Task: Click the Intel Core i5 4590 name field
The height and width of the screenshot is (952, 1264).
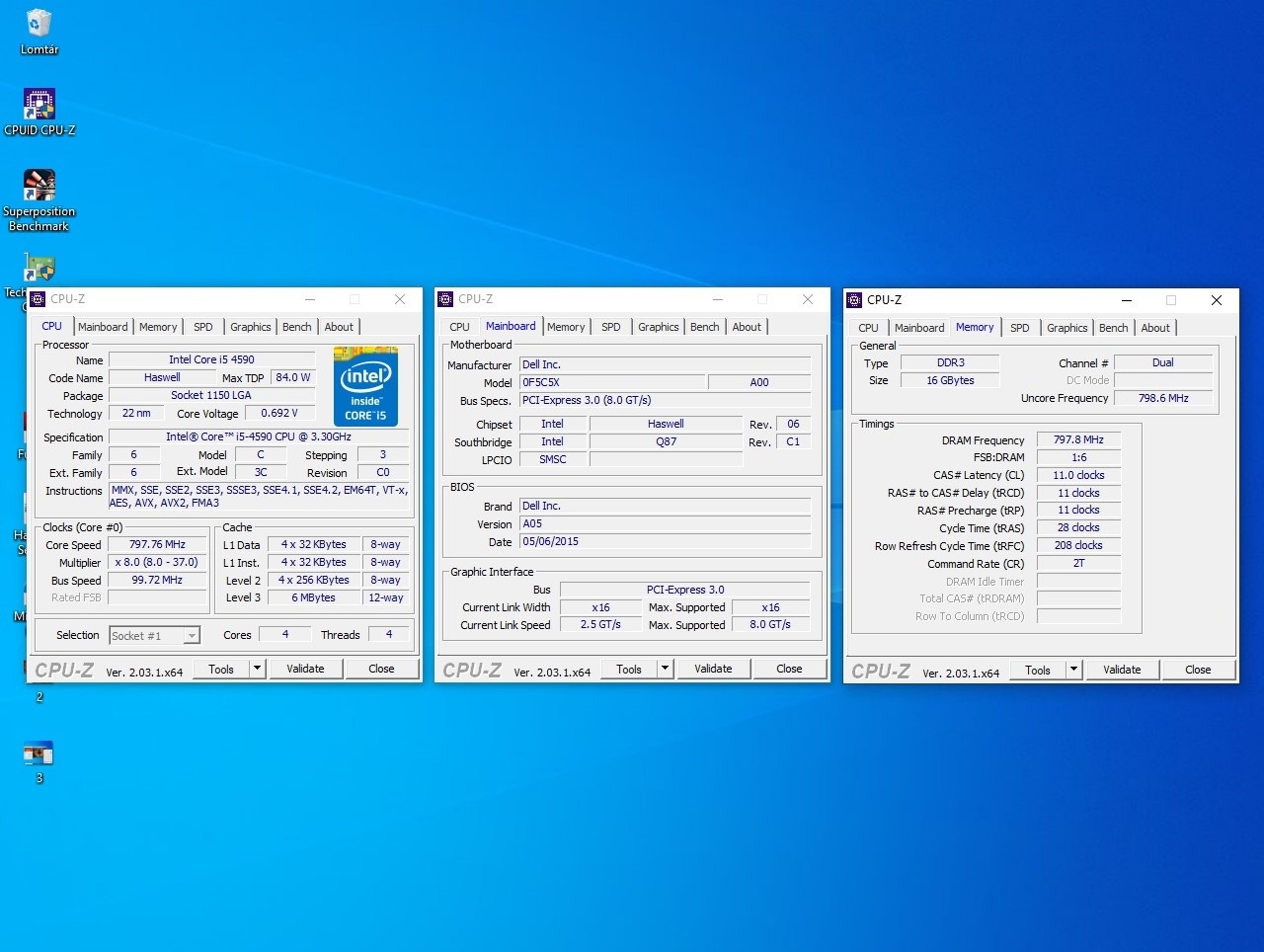Action: click(x=211, y=359)
